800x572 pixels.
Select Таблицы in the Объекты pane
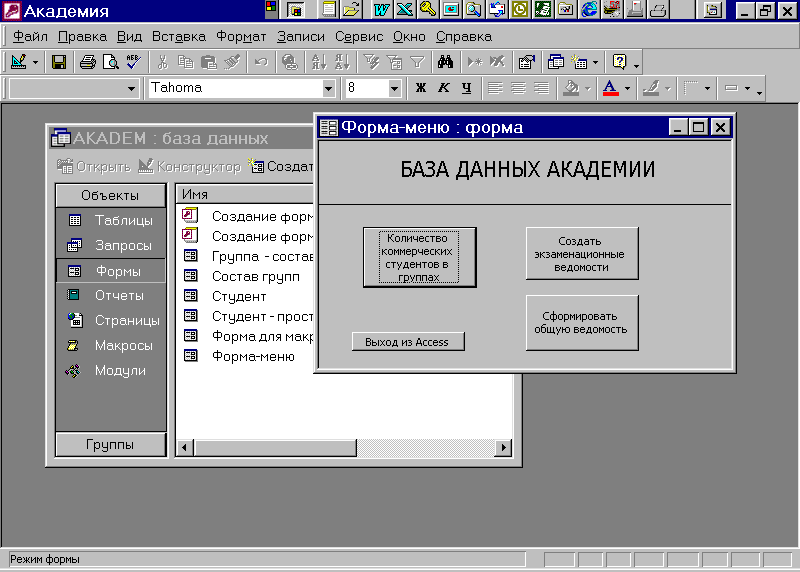[x=111, y=220]
